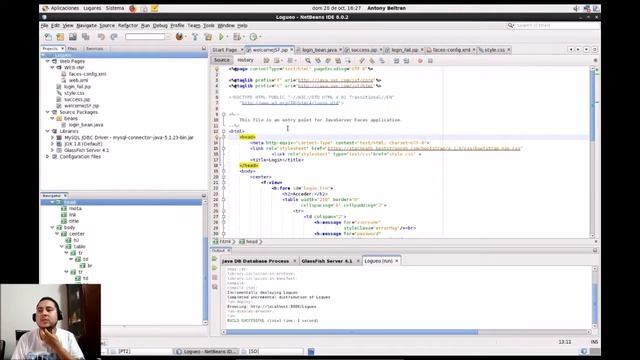The image size is (640, 360).
Task: Expand the JDK 1.8 (Default) node
Action: click(x=53, y=144)
